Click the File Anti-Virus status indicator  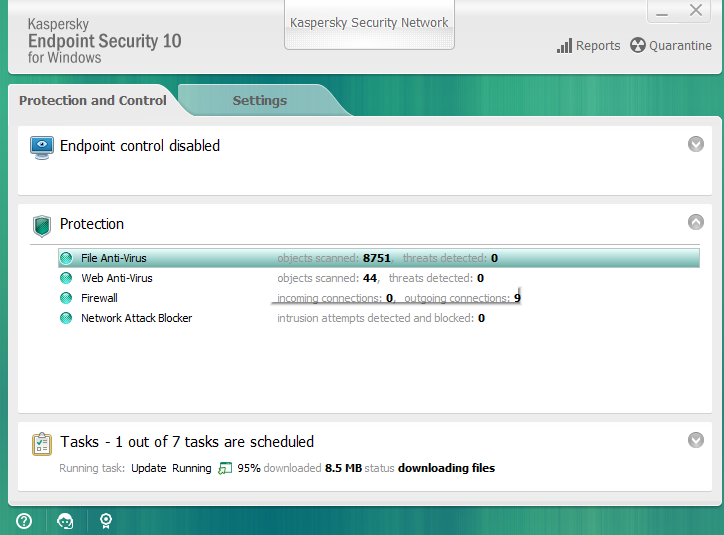66,258
